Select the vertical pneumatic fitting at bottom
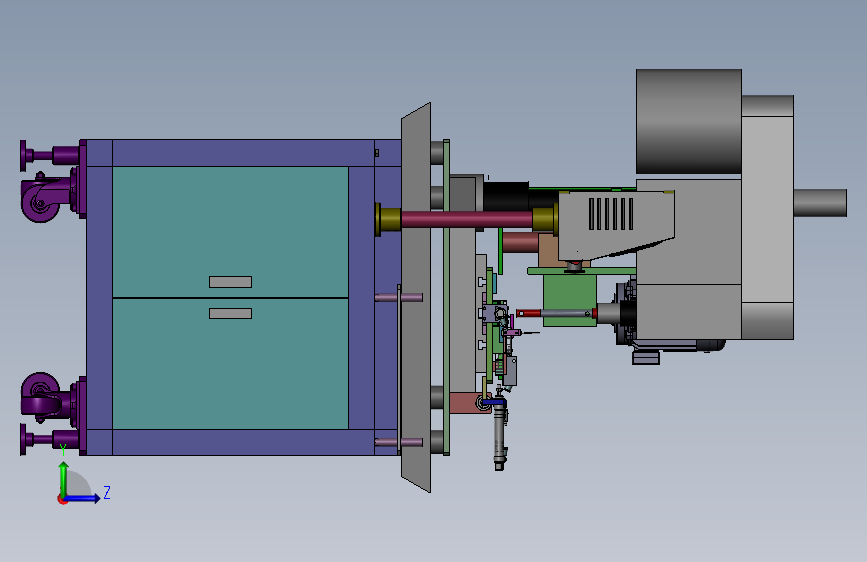Image resolution: width=867 pixels, height=562 pixels. (500, 432)
